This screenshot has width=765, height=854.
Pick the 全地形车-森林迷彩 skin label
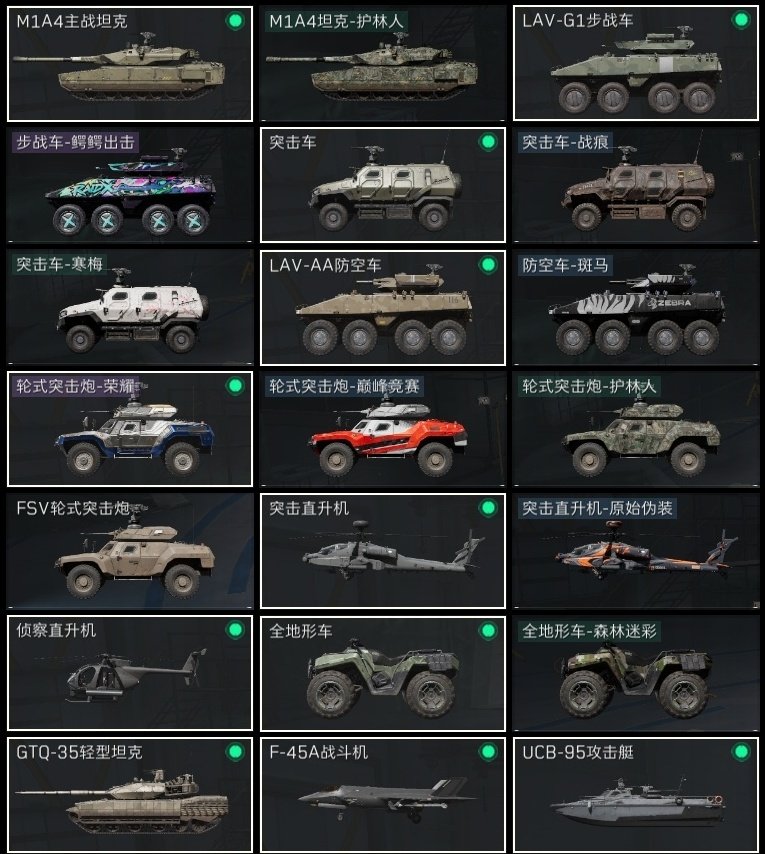pos(589,631)
